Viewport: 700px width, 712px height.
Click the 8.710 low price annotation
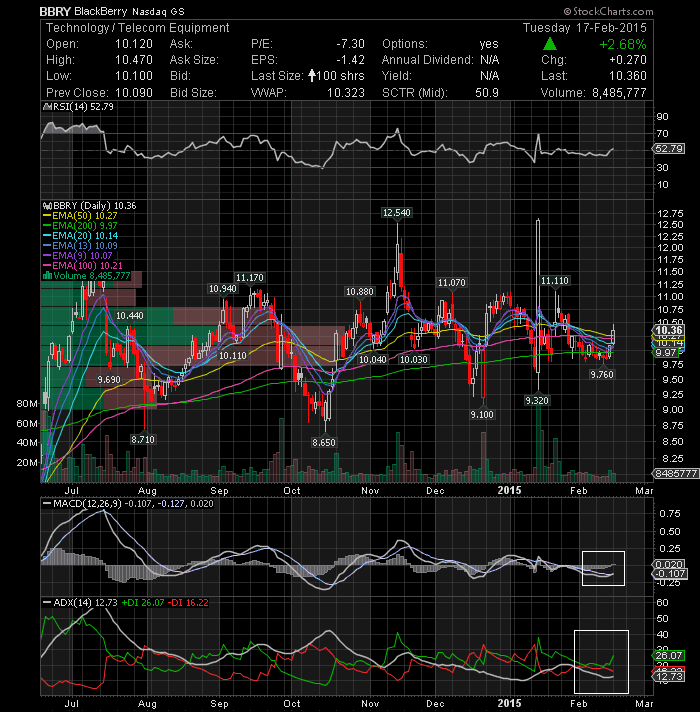[x=143, y=440]
